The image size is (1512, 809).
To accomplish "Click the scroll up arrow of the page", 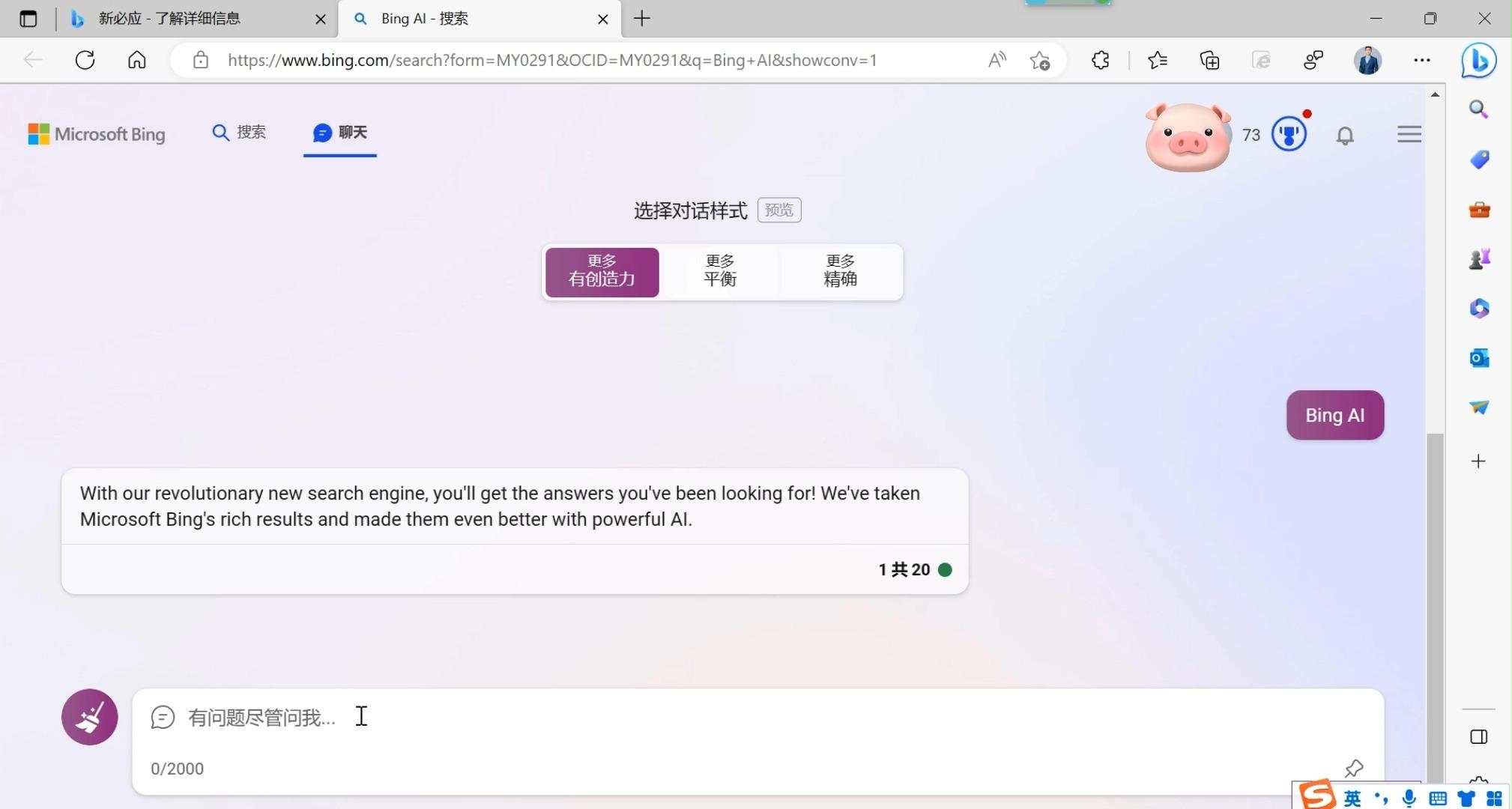I will click(x=1434, y=94).
